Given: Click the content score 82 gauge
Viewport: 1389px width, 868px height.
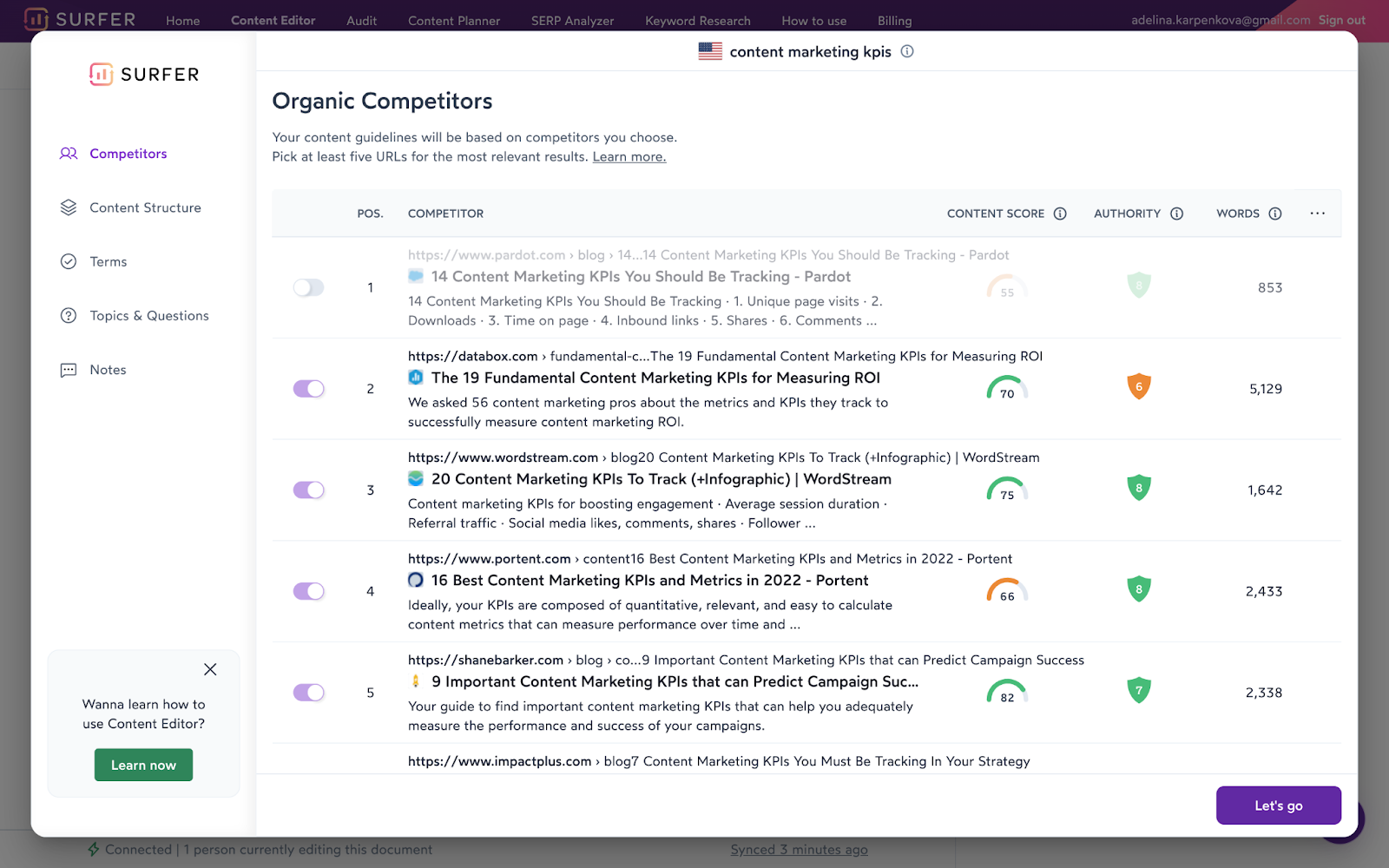Looking at the screenshot, I should [x=1007, y=692].
